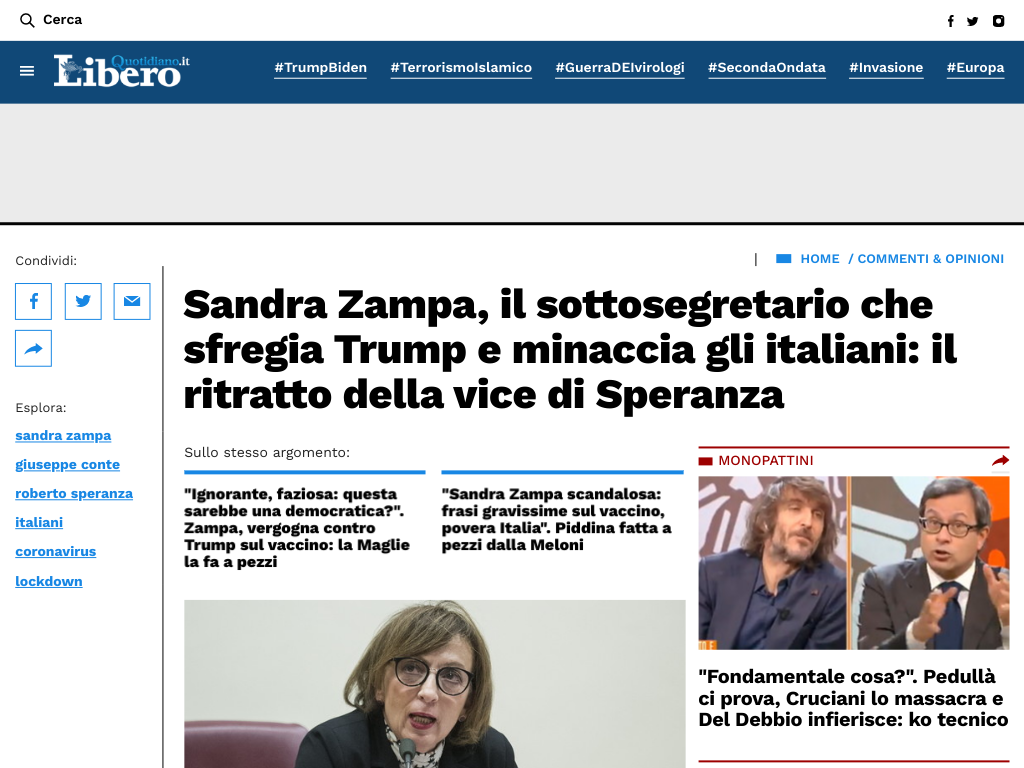Go to Libero Quotidiano logo homepage
The image size is (1024, 768).
121,71
